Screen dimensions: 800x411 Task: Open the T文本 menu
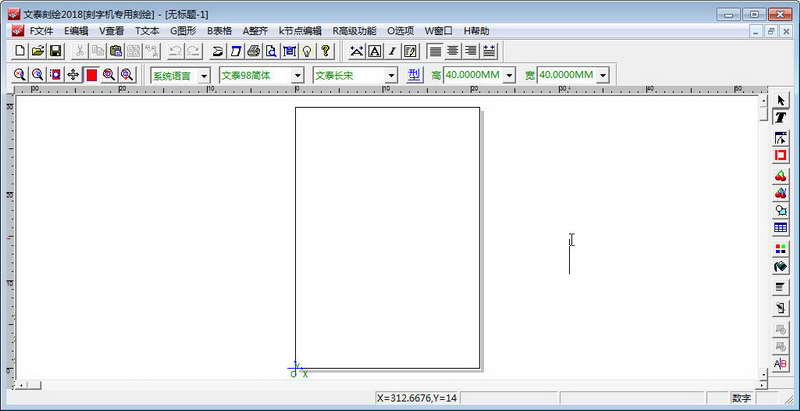coord(147,31)
